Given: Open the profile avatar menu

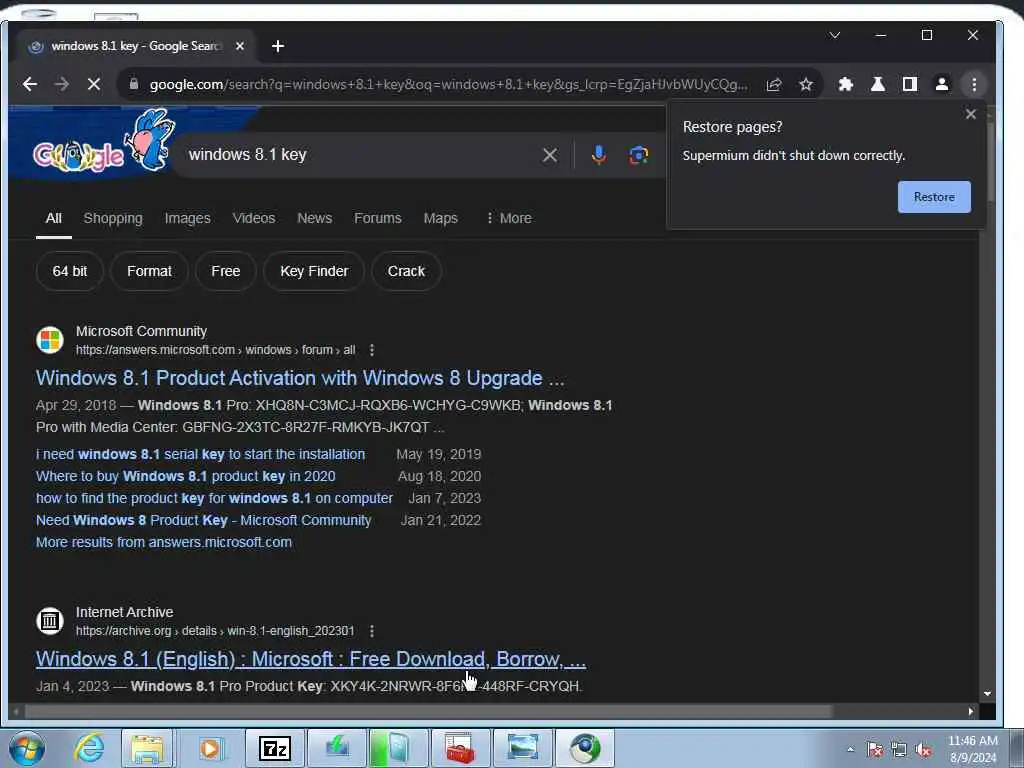Looking at the screenshot, I should (x=942, y=84).
